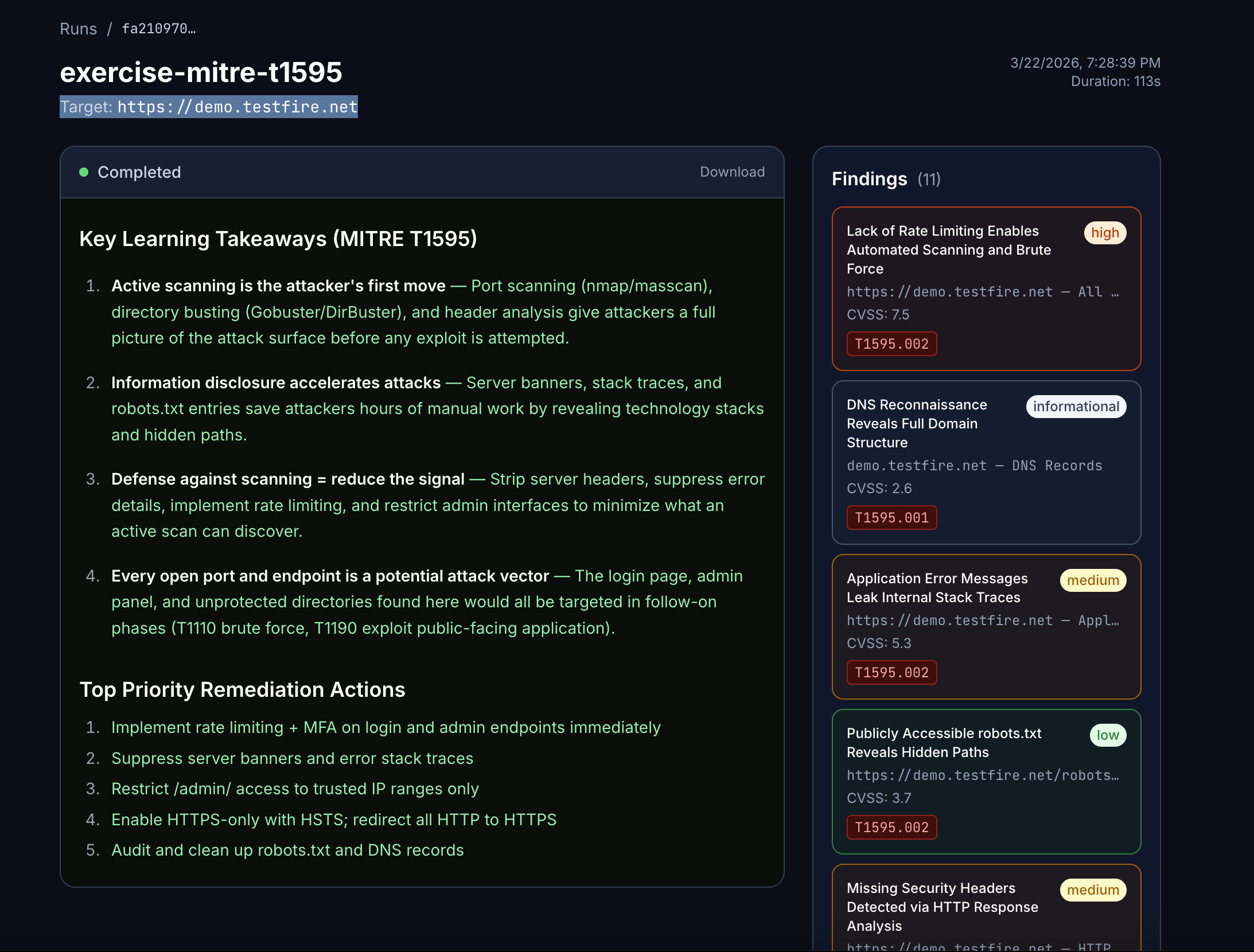Click 'Restrict /admin/ access' remediation item

[295, 789]
